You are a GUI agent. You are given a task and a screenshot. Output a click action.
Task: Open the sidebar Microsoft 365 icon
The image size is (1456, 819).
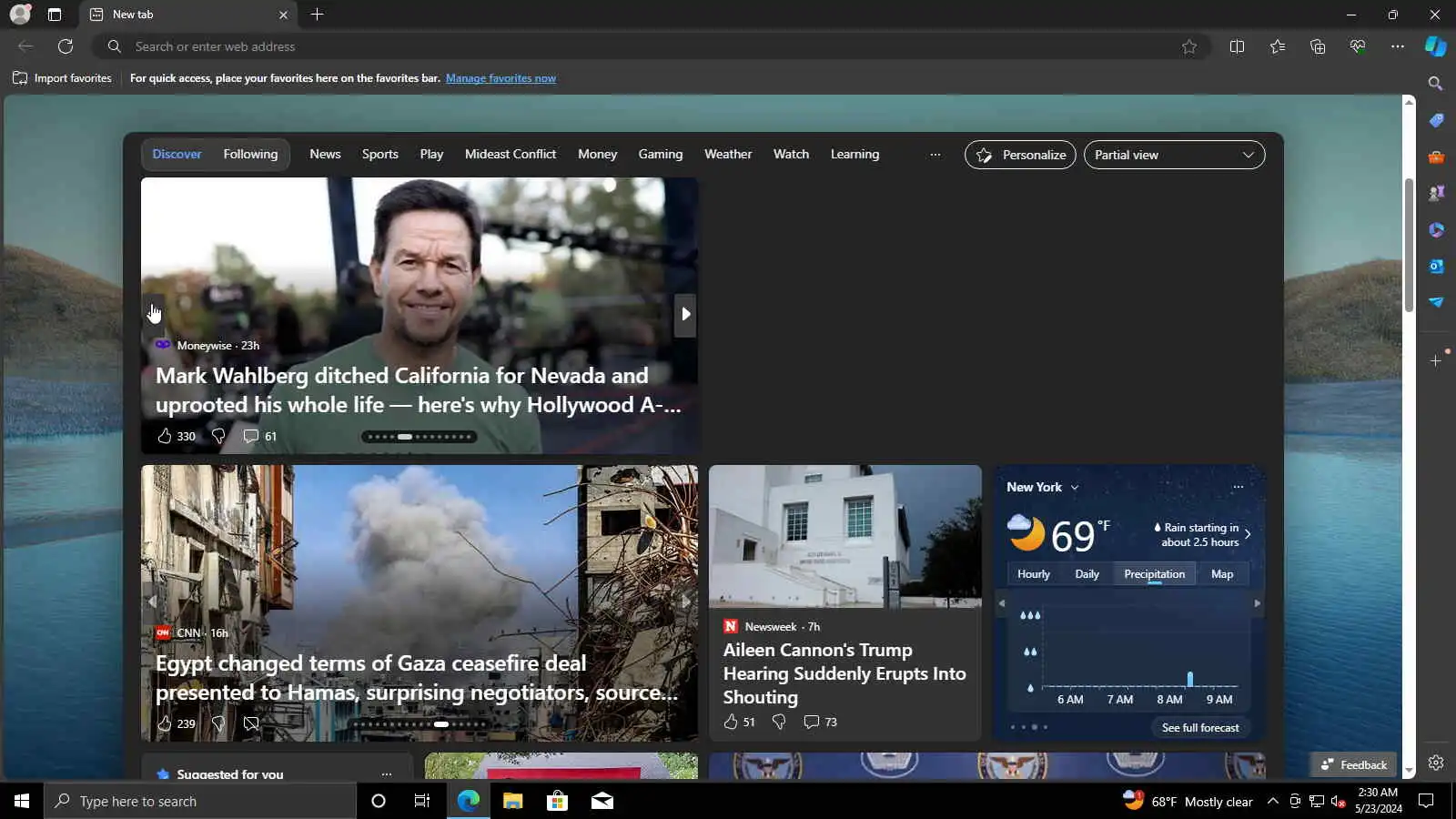pos(1436,229)
